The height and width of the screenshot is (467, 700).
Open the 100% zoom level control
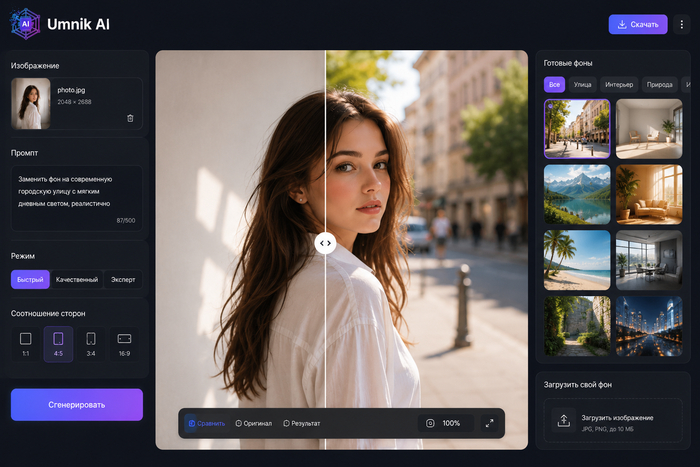tap(446, 423)
